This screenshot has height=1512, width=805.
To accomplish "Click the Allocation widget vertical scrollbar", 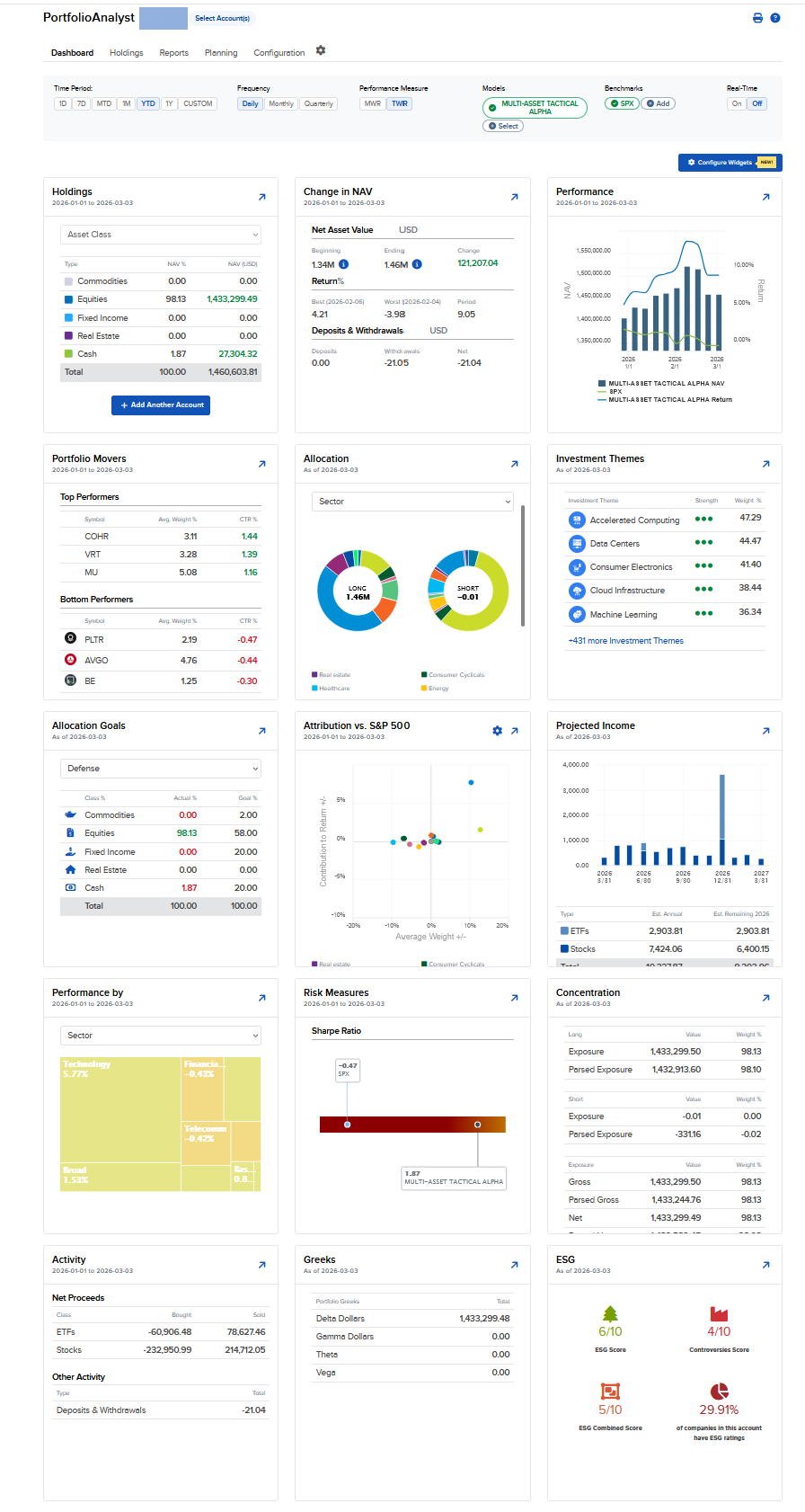I will click(523, 566).
